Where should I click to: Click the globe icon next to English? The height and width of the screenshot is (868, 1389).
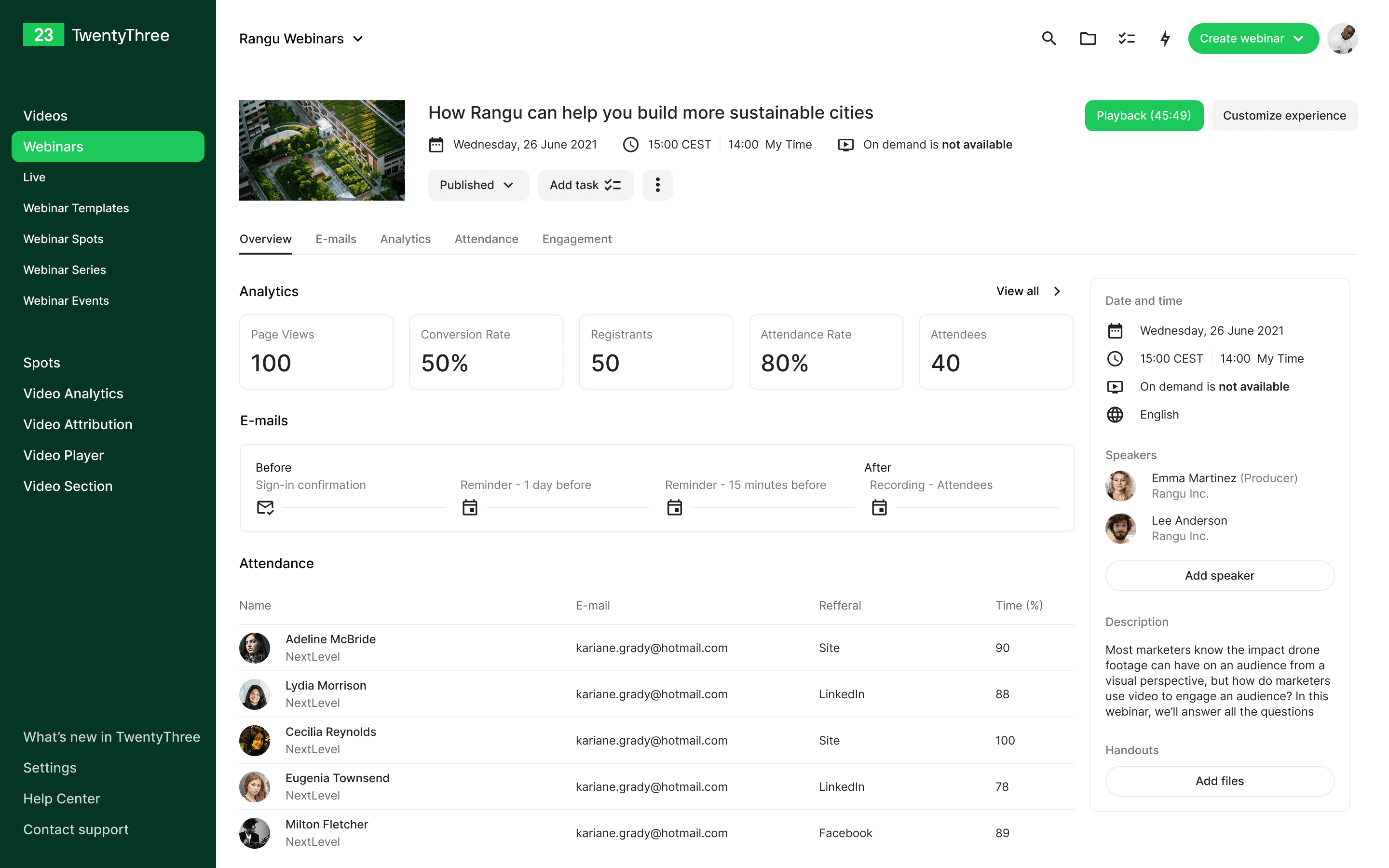click(1115, 415)
